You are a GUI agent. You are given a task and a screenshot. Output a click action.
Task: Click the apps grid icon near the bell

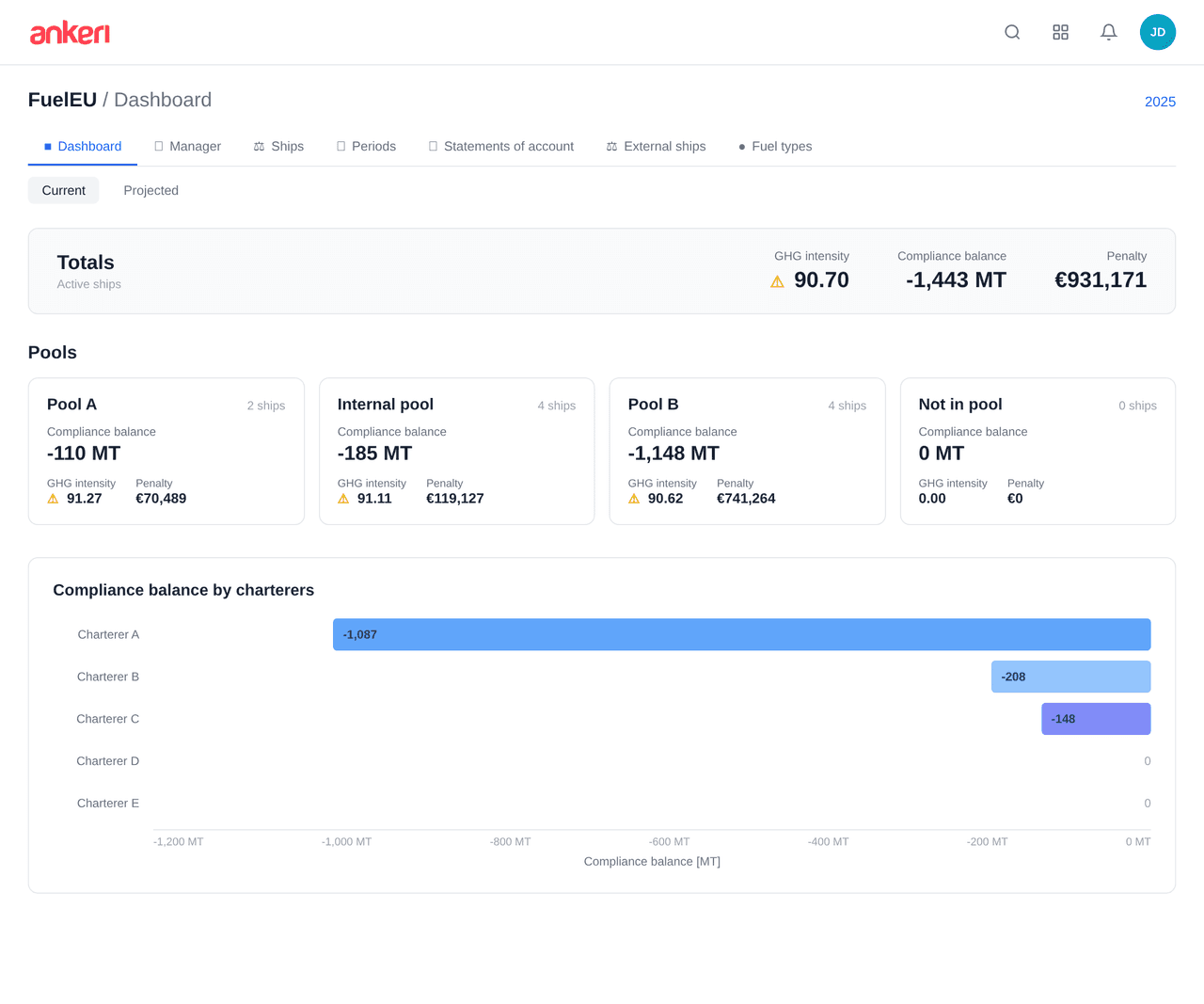1061,32
